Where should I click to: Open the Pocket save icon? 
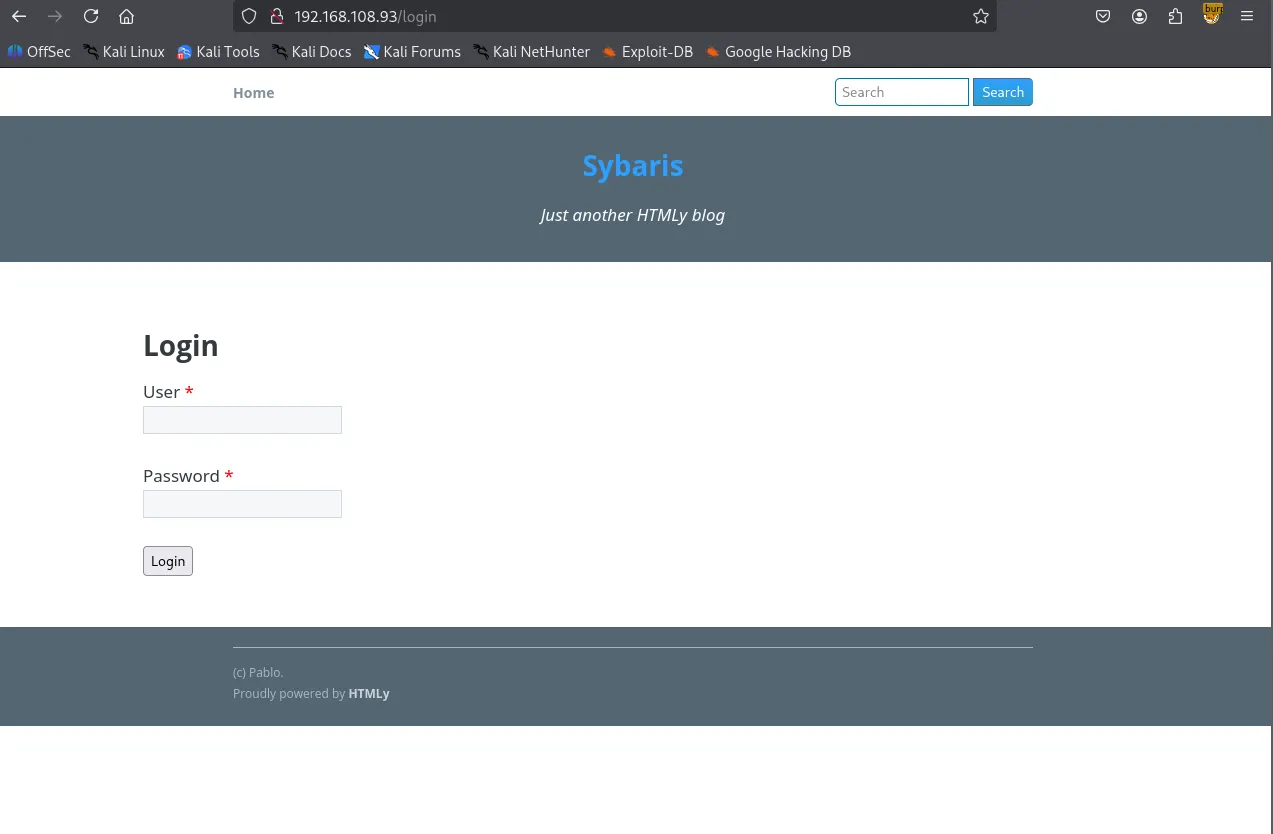pos(1103,16)
